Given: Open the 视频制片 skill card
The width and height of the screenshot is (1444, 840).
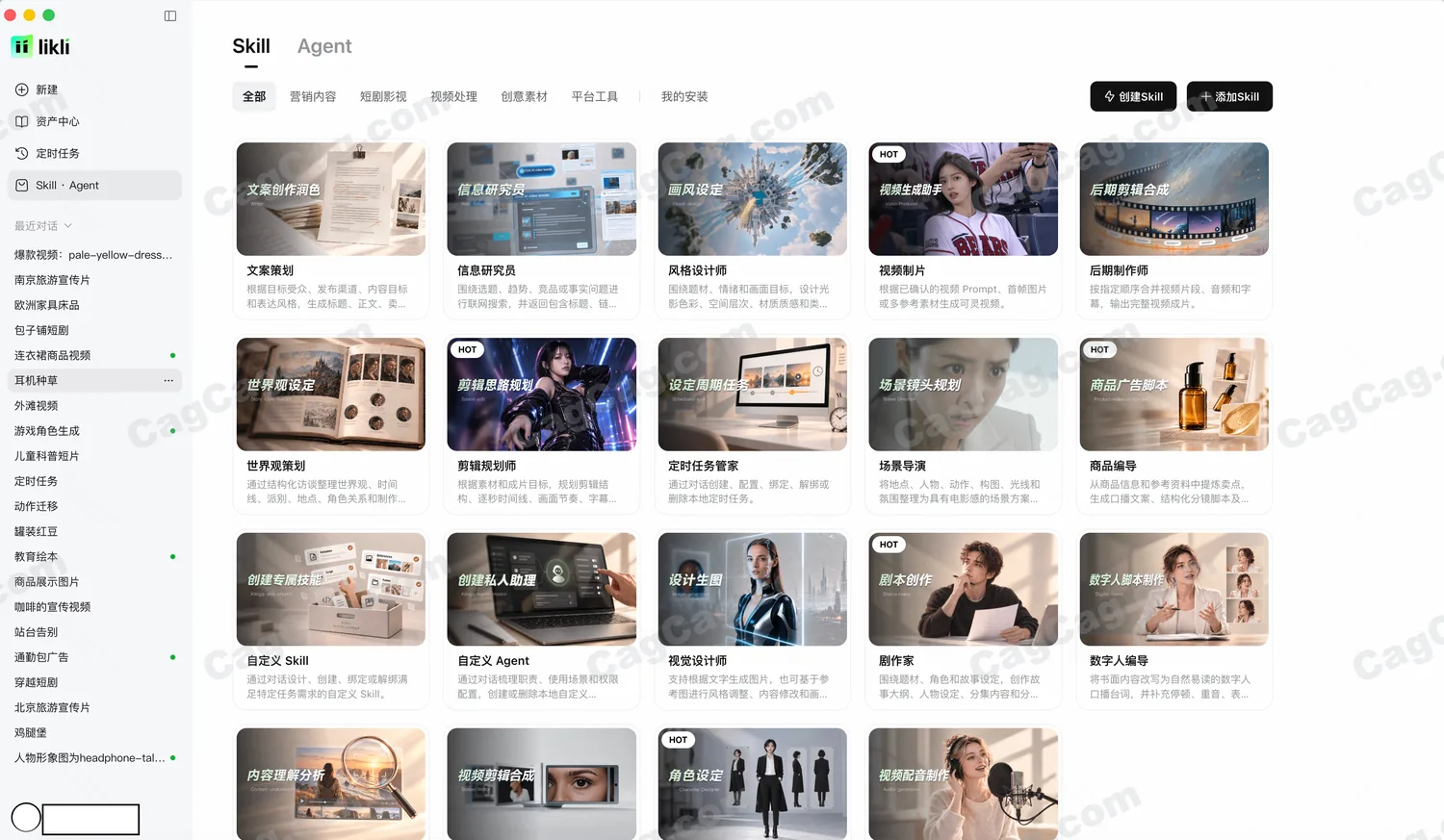Looking at the screenshot, I should click(x=963, y=229).
